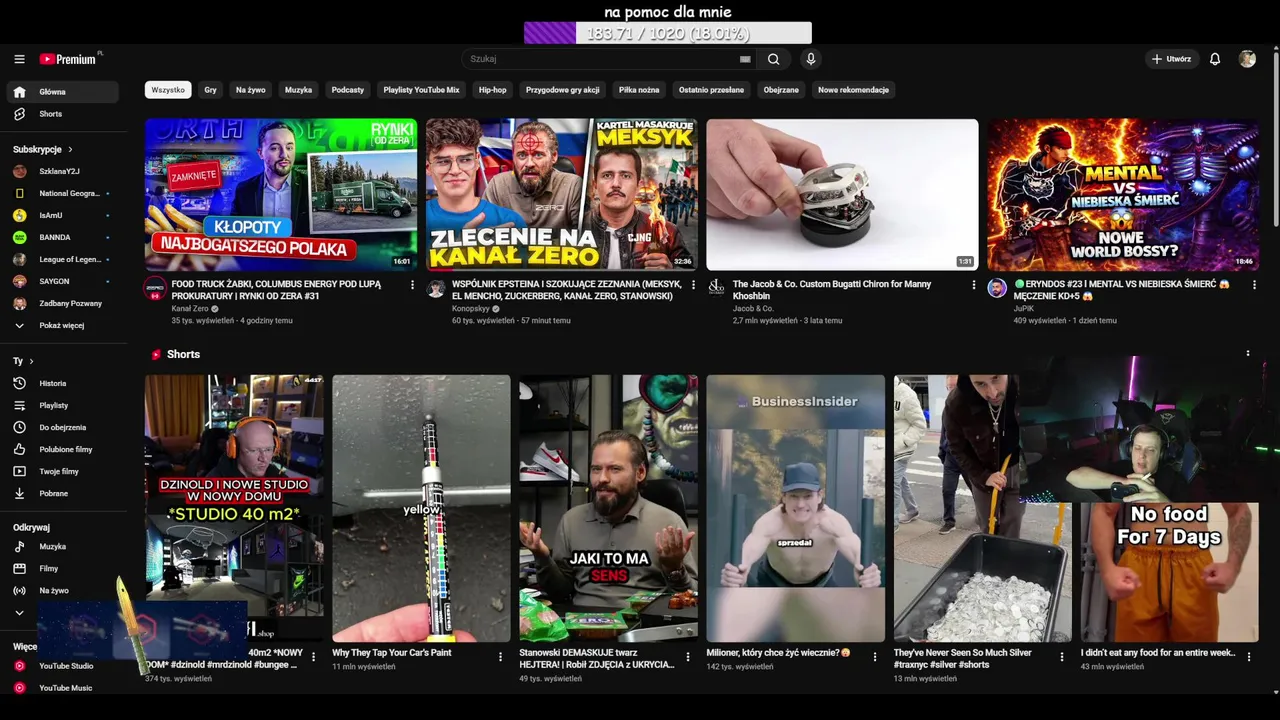The width and height of the screenshot is (1280, 720).
Task: Open Do obejrzenia watch later list
Action: (x=63, y=427)
